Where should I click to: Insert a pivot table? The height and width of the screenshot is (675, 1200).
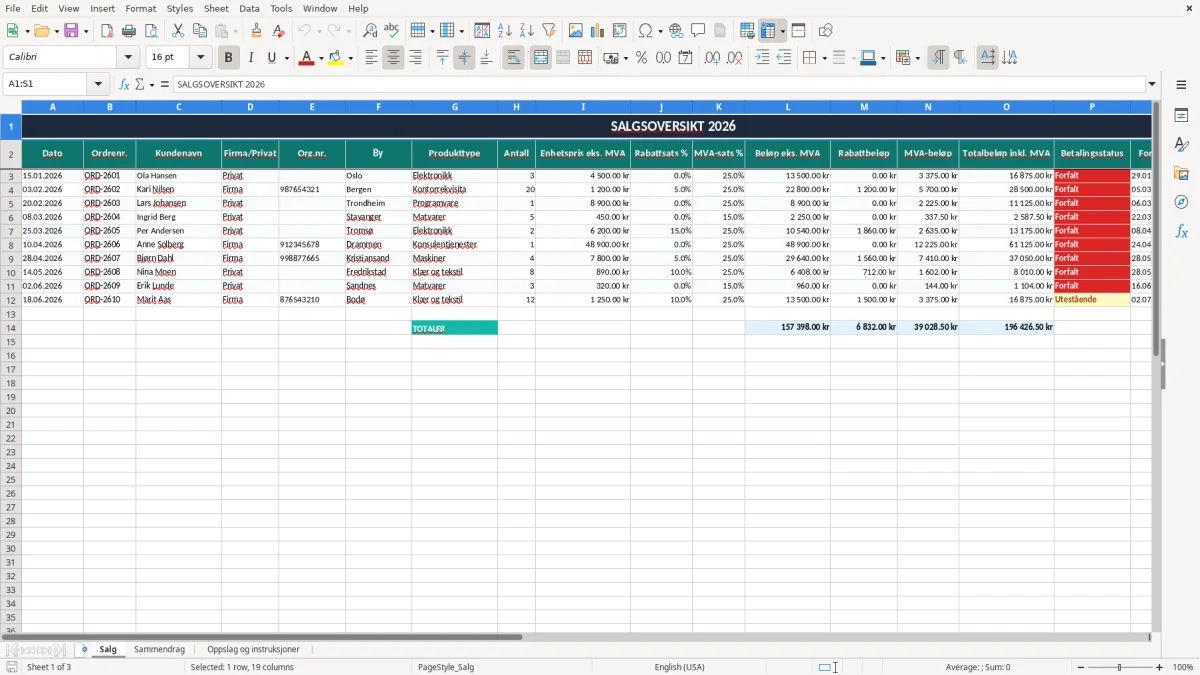620,31
